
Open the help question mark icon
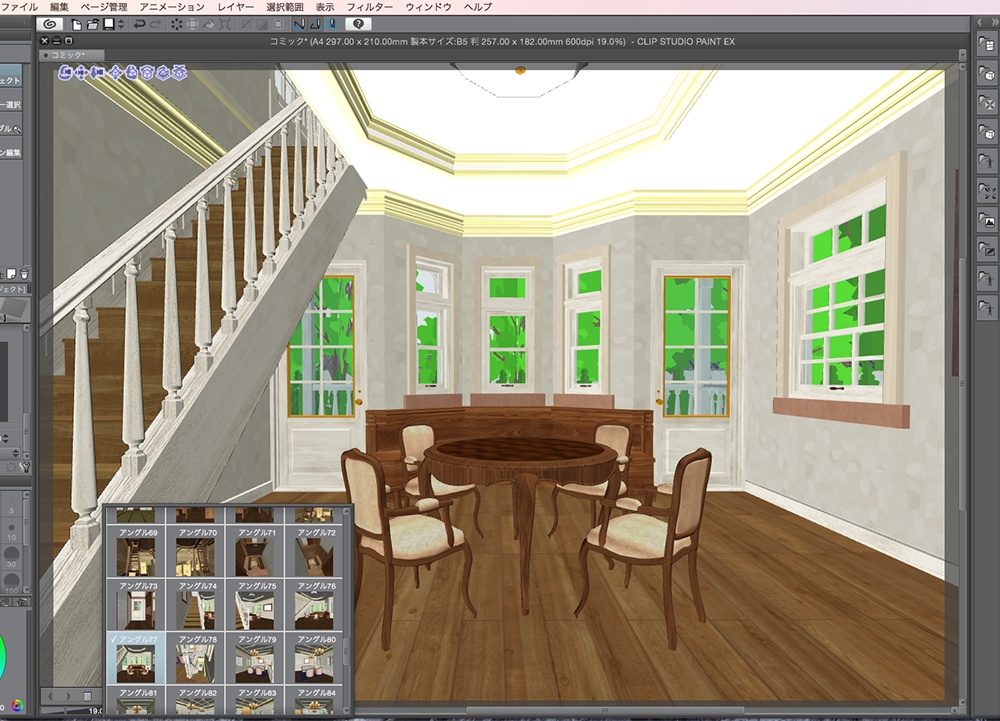[x=358, y=24]
